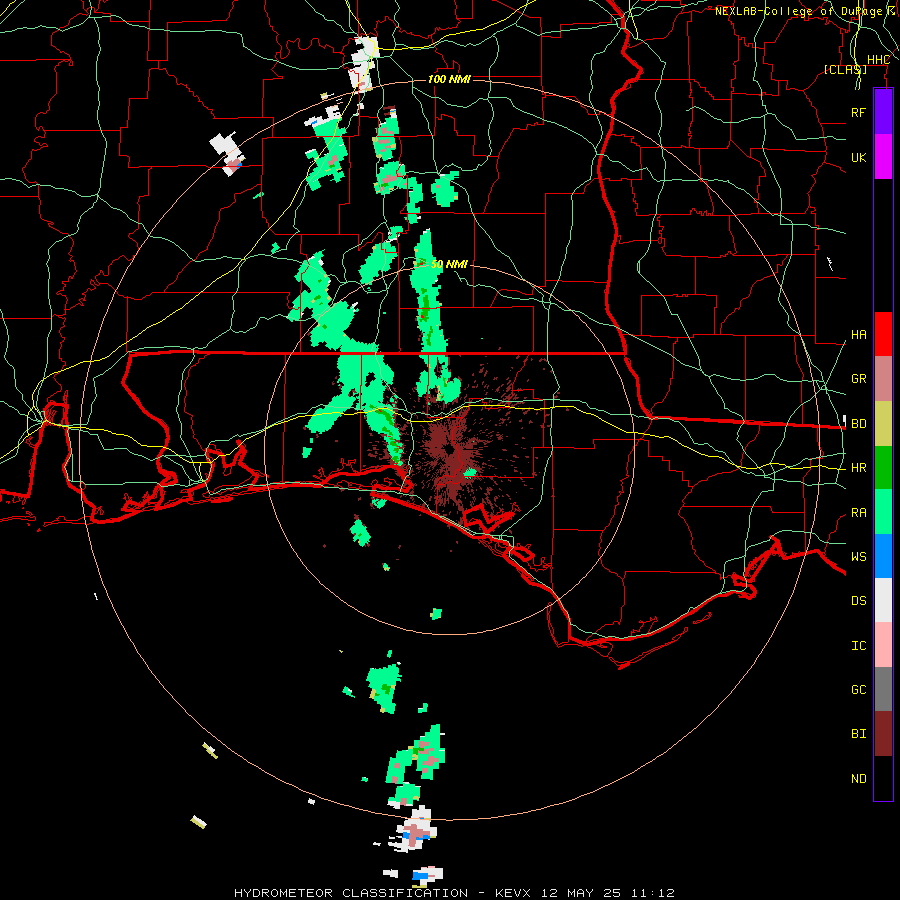900x900 pixels.
Task: Select the GC gray legend swatch
Action: point(883,689)
